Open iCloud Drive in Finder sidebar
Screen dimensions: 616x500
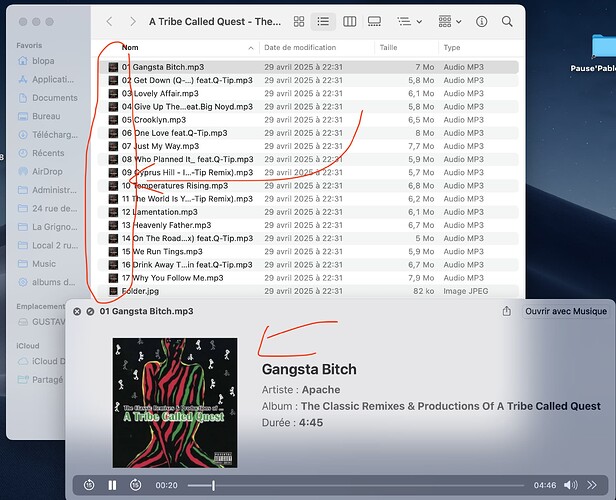tap(41, 361)
